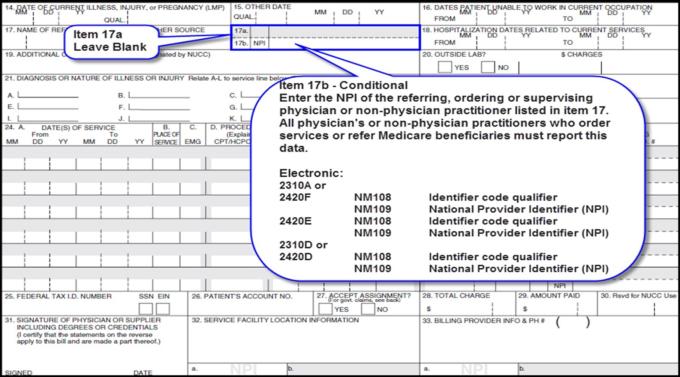This screenshot has width=680, height=377.
Task: Click the '2420F' loop code
Action: pos(295,197)
